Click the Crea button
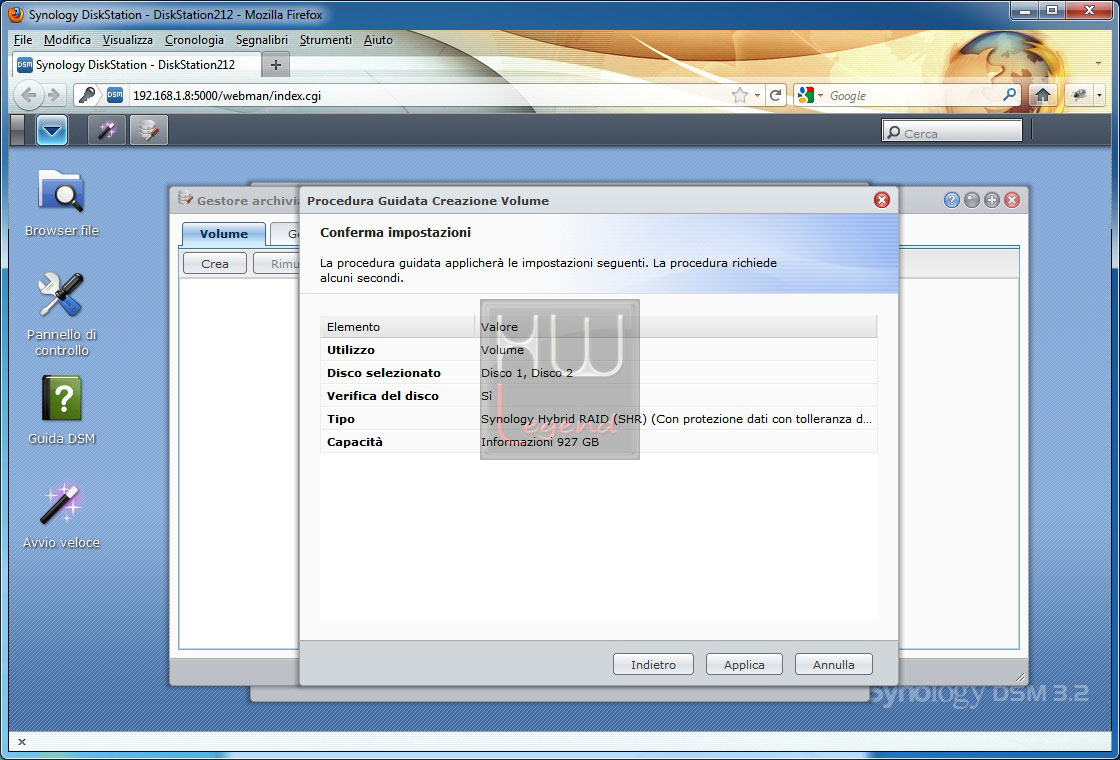 pyautogui.click(x=215, y=264)
